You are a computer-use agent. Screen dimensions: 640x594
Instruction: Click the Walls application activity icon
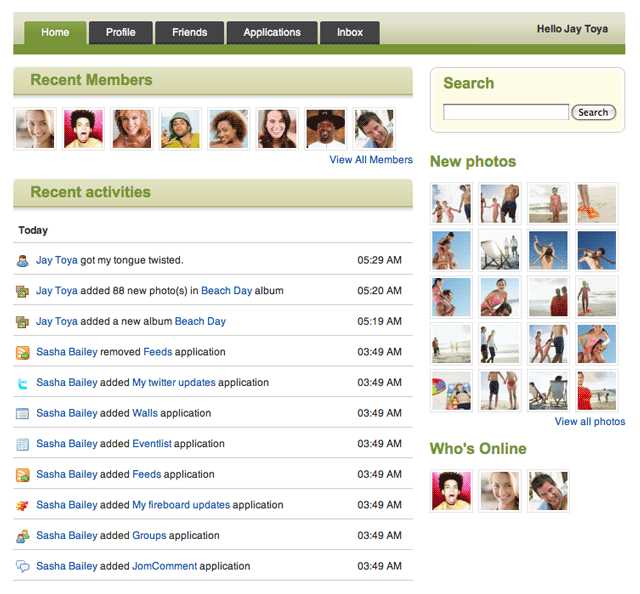[22, 413]
